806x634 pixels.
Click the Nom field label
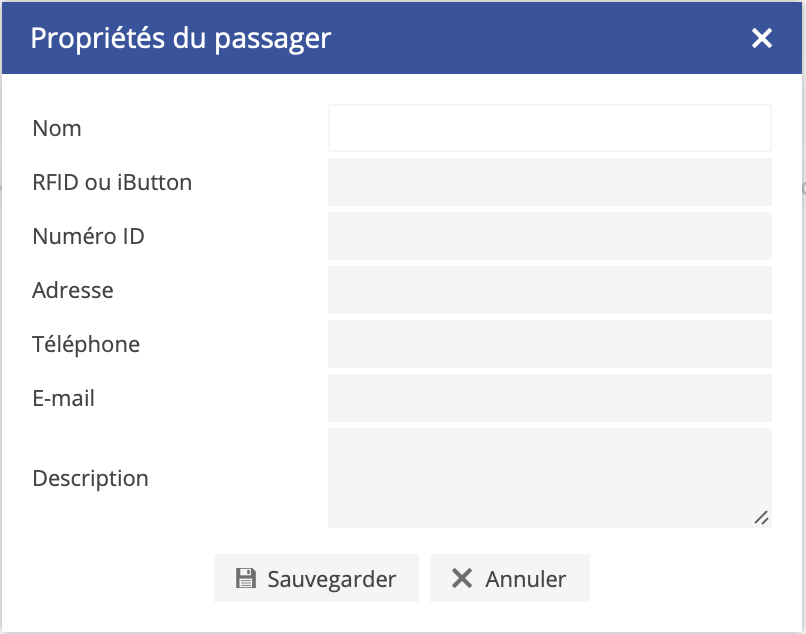(57, 128)
